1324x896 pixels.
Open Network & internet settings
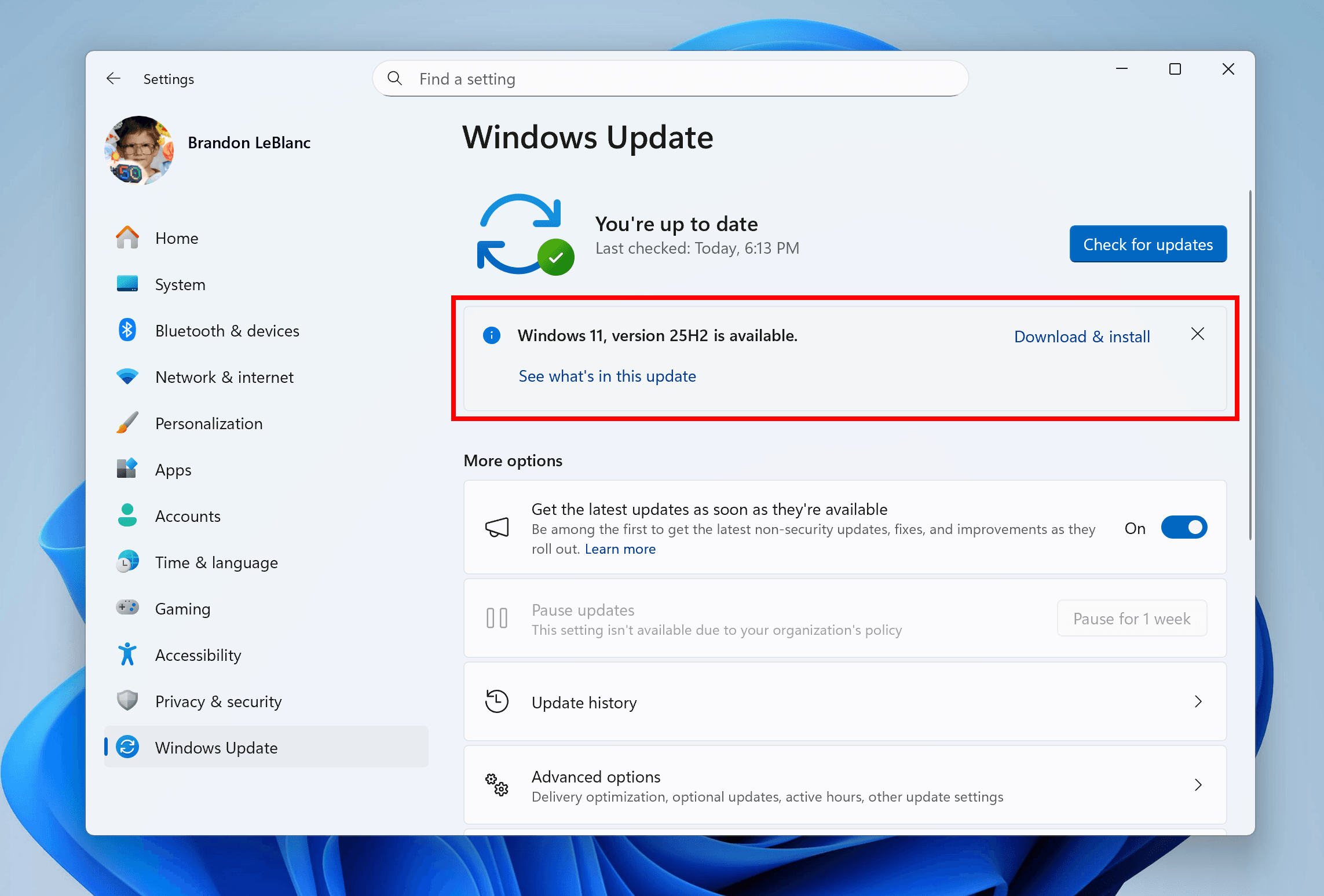224,377
